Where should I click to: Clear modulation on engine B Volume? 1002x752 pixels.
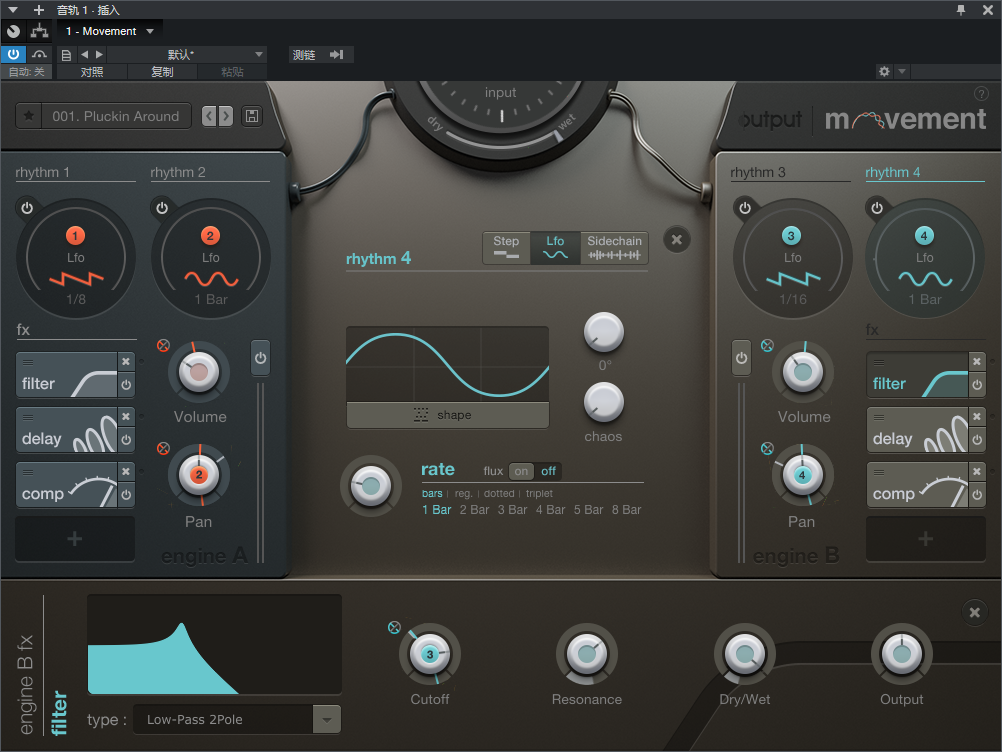click(x=767, y=346)
